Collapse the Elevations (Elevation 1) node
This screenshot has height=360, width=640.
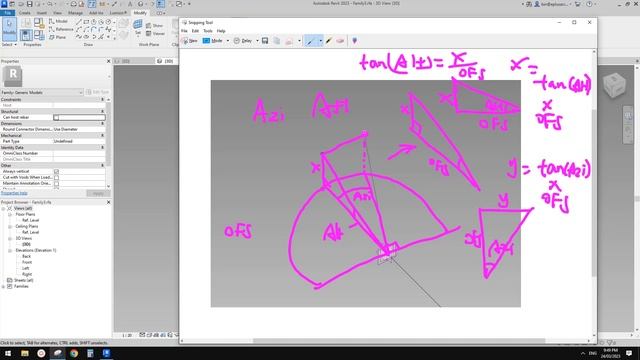pyautogui.click(x=10, y=250)
